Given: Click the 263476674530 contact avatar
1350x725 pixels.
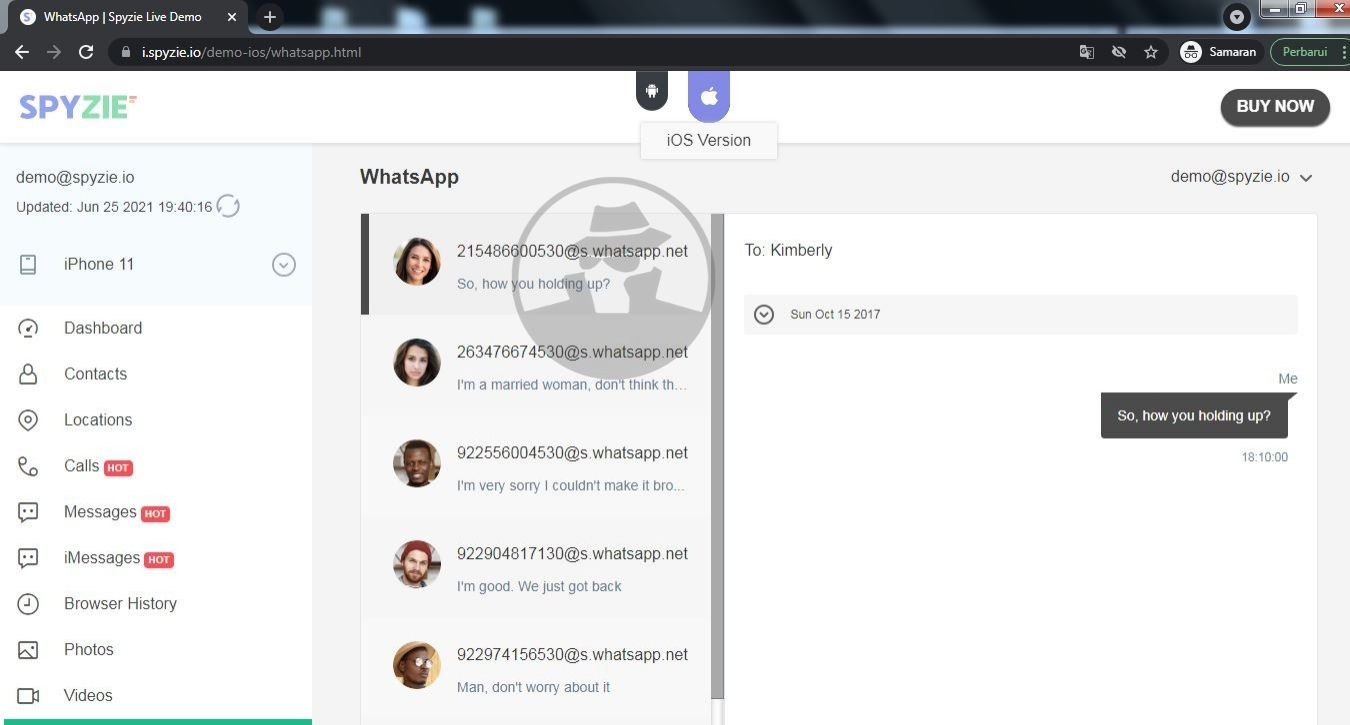Looking at the screenshot, I should pos(417,363).
